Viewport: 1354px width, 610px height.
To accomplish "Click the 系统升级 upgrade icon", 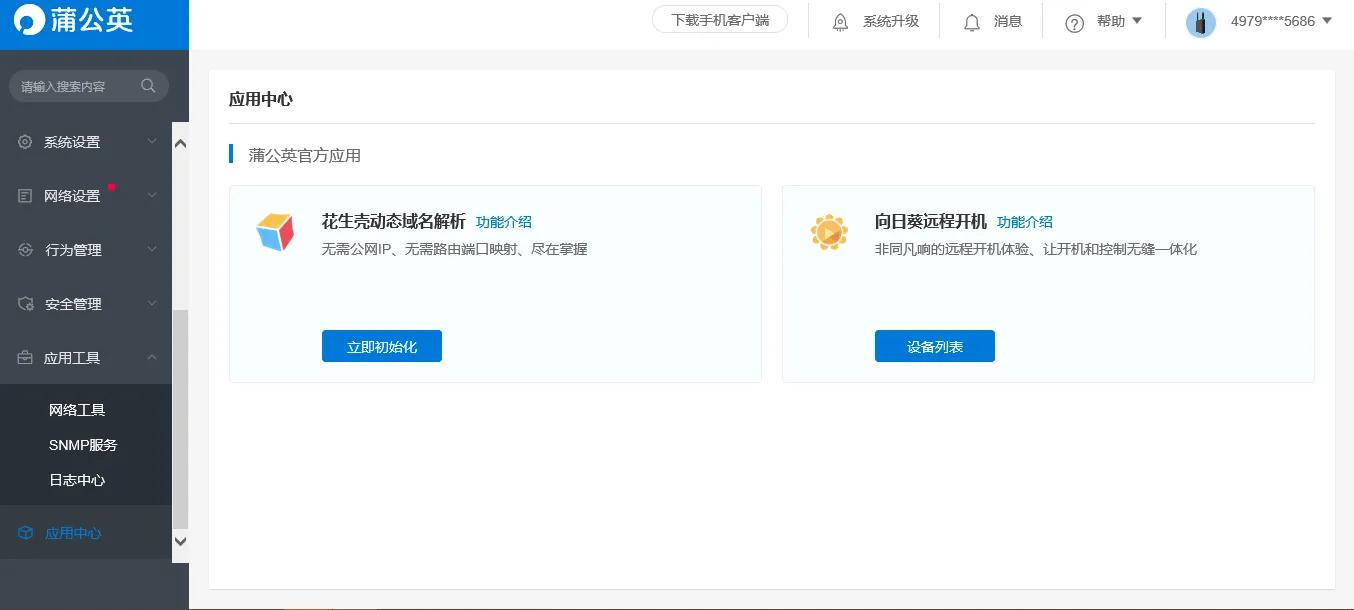I will (840, 21).
